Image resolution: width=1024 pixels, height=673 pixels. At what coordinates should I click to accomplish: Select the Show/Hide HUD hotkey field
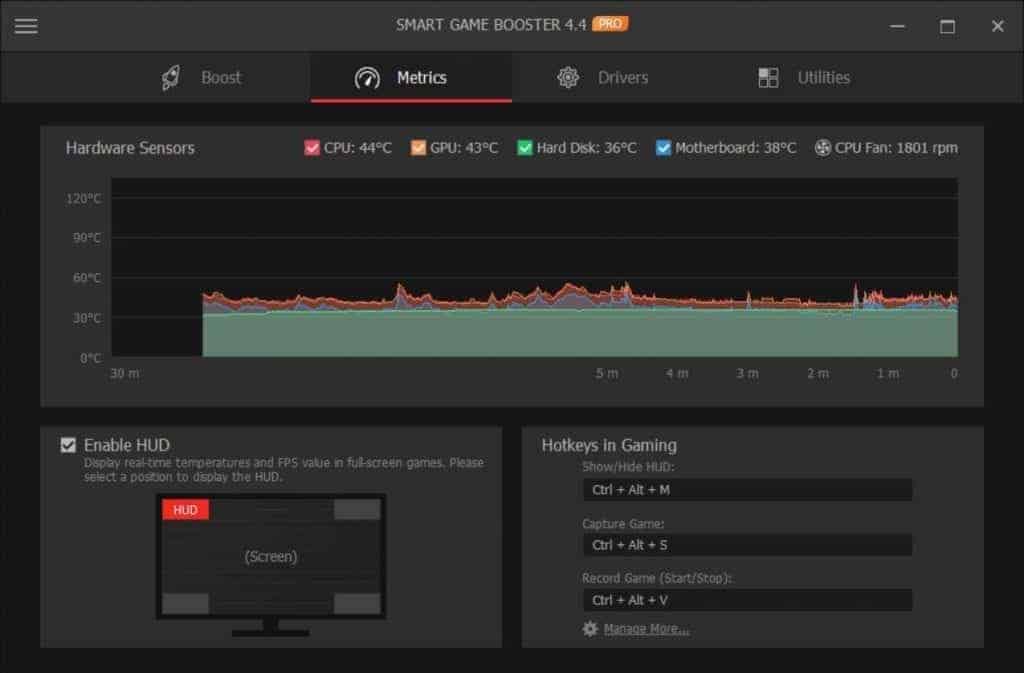[748, 489]
